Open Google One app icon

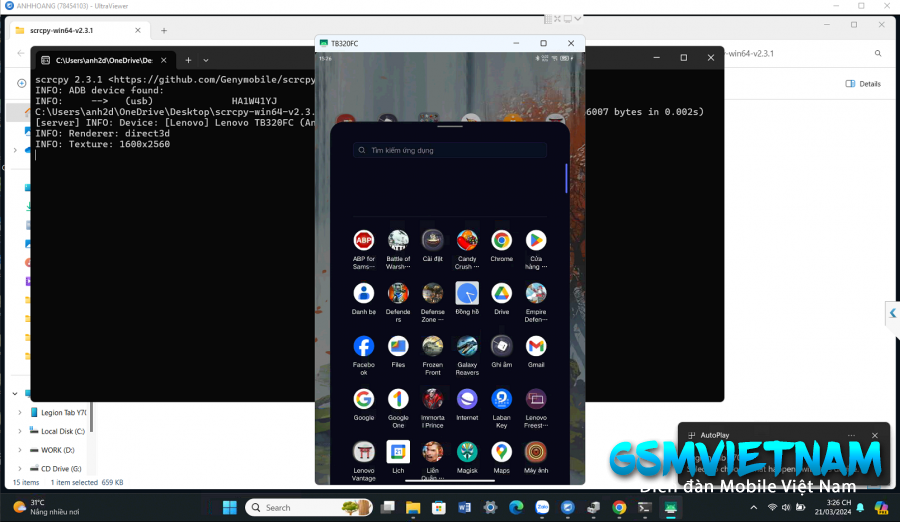point(398,399)
